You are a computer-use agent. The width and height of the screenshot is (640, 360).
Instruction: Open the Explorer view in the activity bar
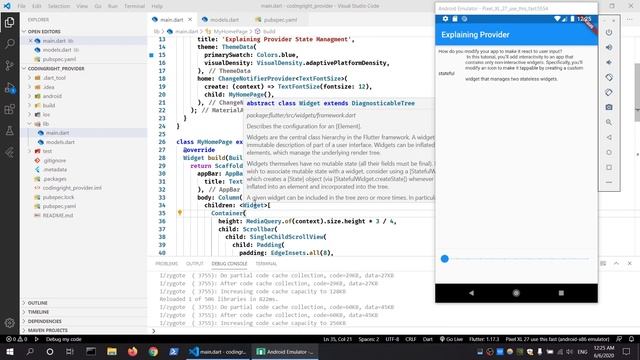click(9, 22)
